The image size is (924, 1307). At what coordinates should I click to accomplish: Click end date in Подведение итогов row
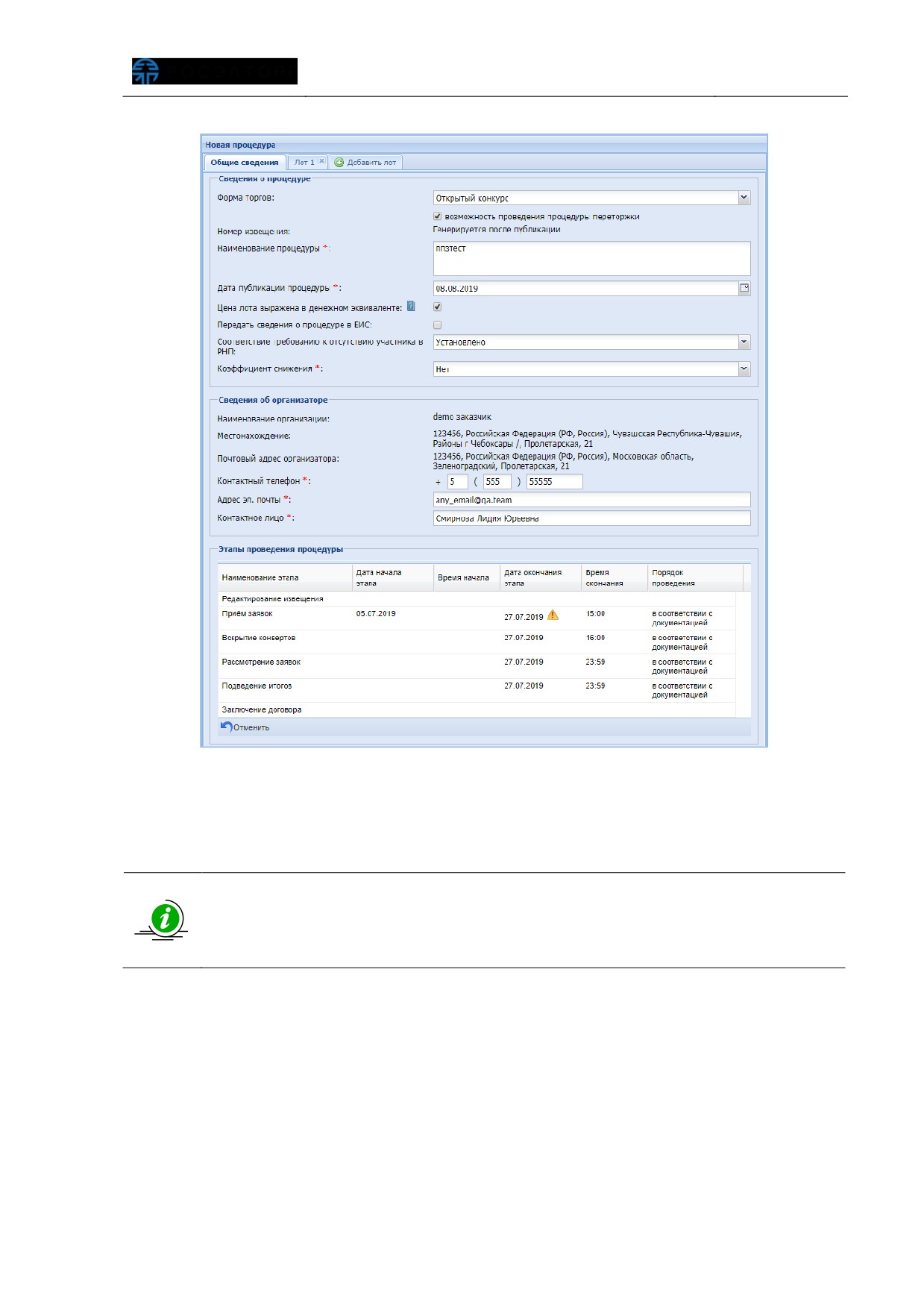coord(524,686)
